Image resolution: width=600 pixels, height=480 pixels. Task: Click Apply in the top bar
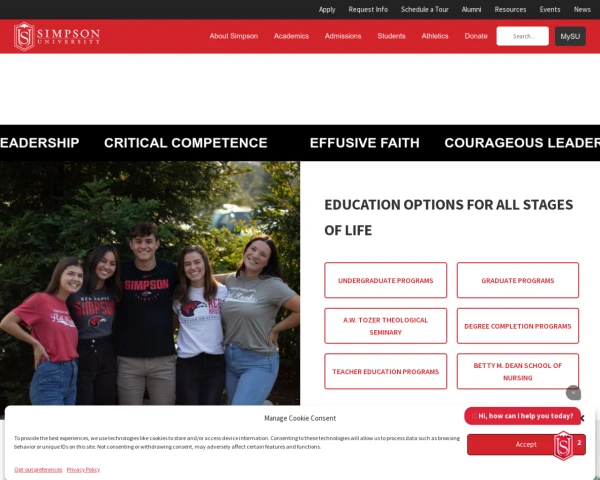[x=327, y=10]
